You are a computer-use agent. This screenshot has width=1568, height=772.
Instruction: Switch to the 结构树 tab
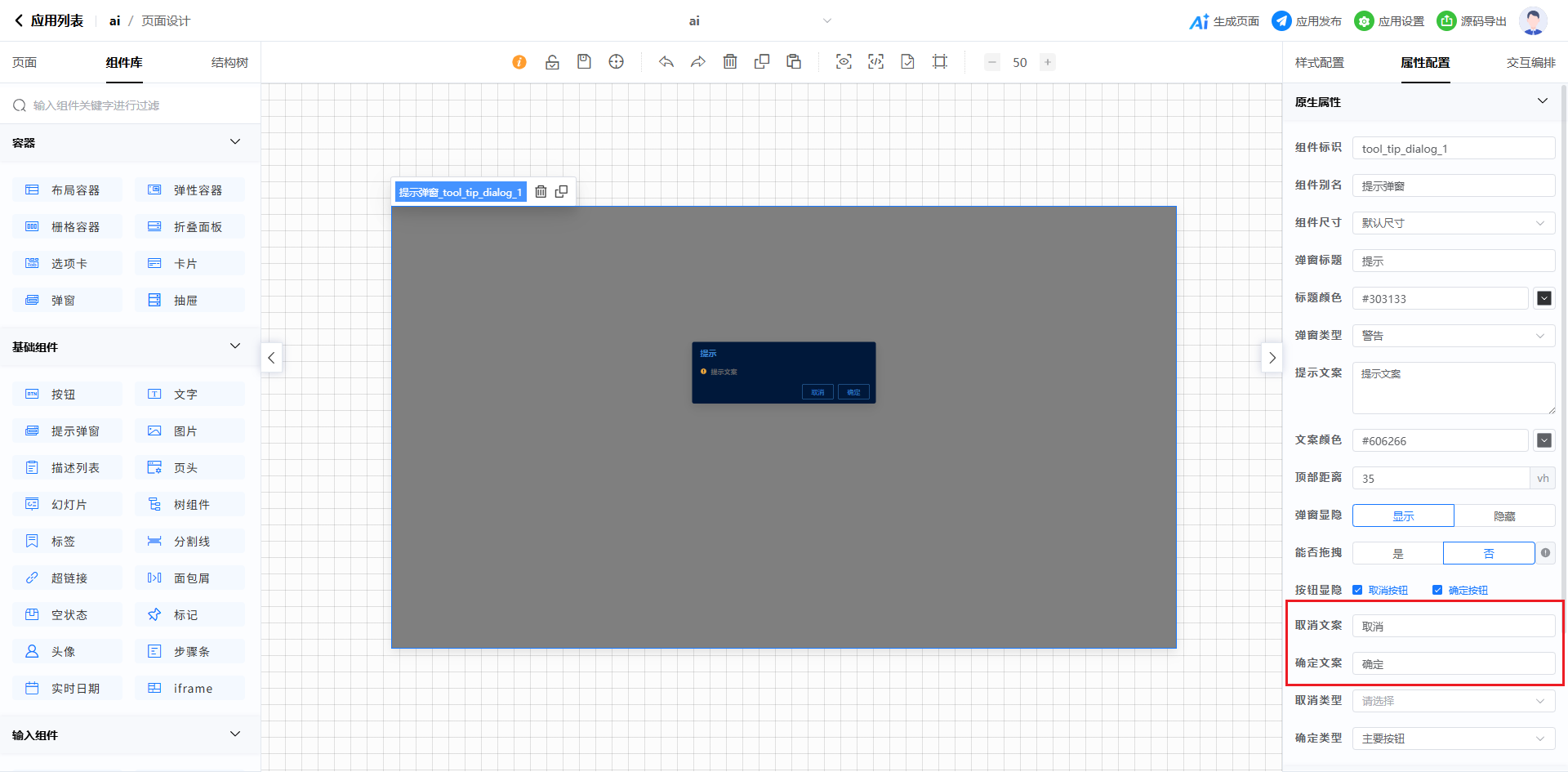tap(229, 63)
